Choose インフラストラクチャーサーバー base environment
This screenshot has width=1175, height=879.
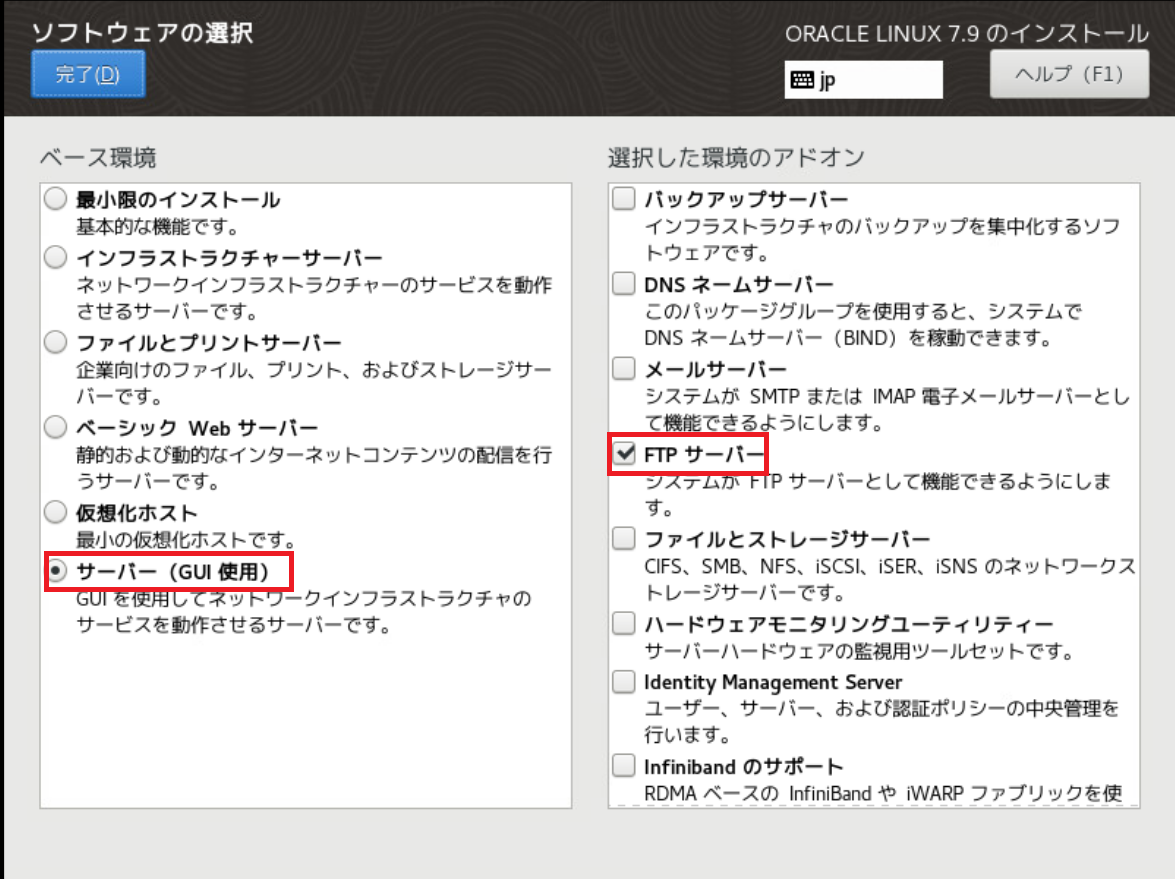[x=55, y=258]
